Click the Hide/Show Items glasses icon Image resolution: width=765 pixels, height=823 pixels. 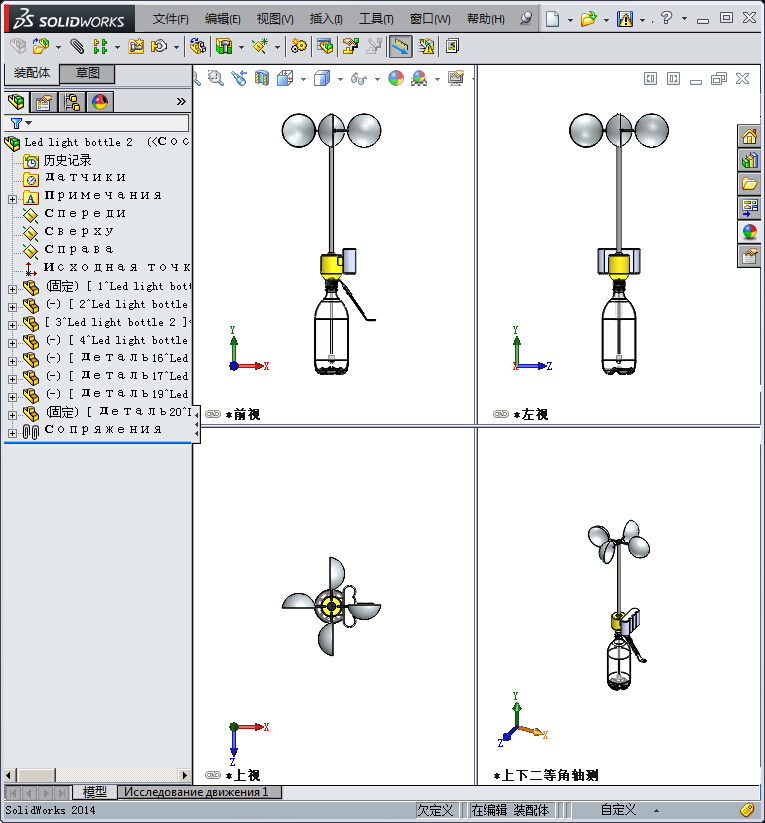[359, 78]
